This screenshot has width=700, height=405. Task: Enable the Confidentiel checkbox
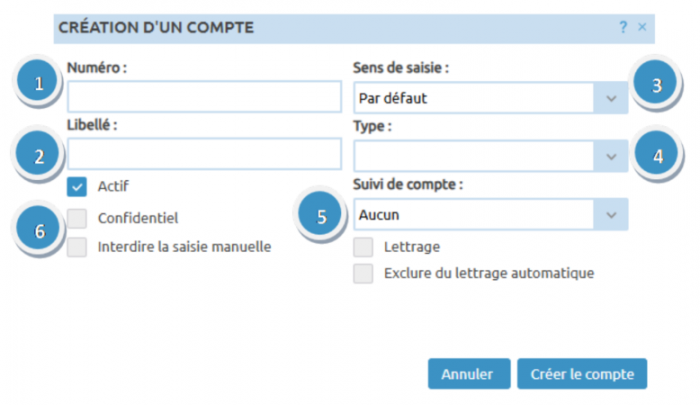(x=77, y=217)
